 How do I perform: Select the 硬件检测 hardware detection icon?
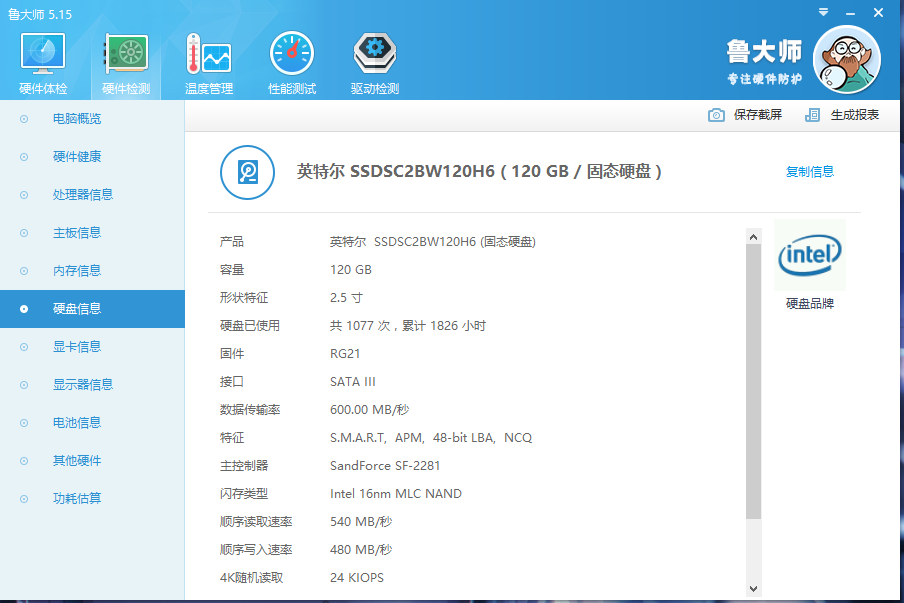click(x=126, y=54)
